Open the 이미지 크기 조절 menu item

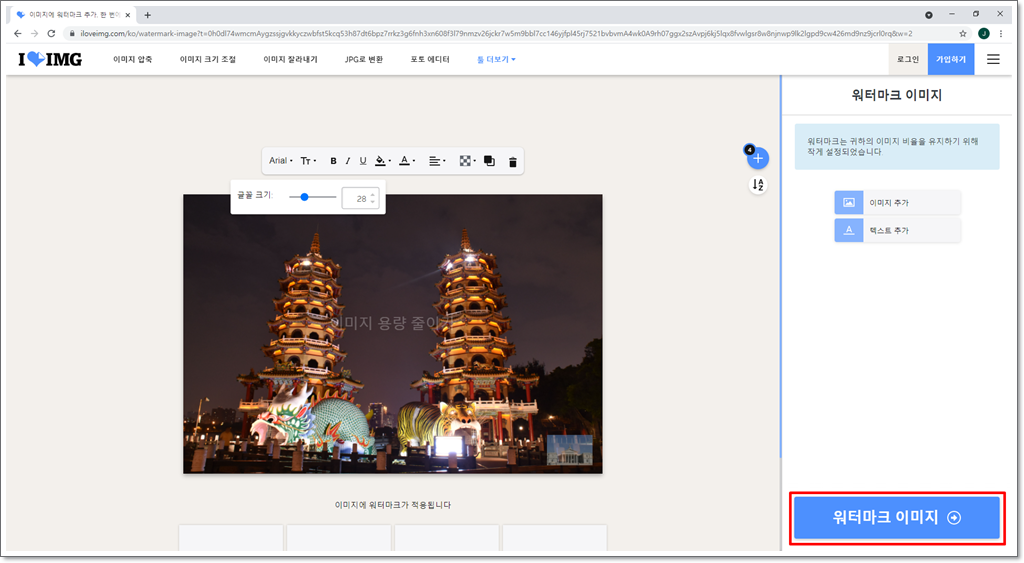[208, 59]
